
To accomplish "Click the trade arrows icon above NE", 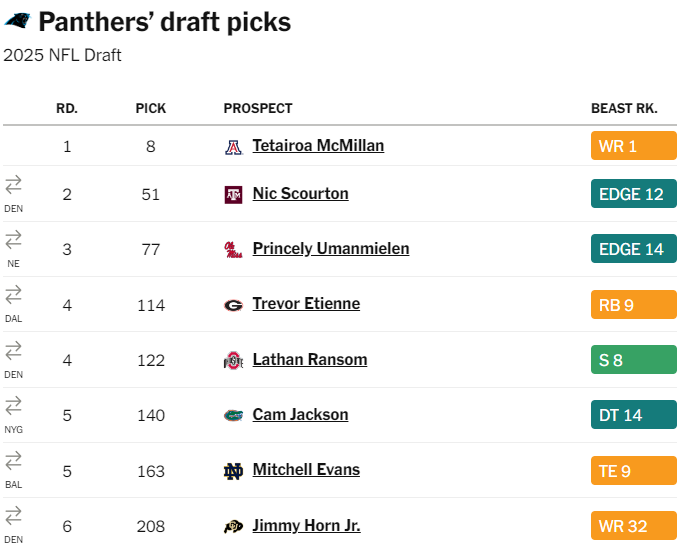I will tap(14, 240).
